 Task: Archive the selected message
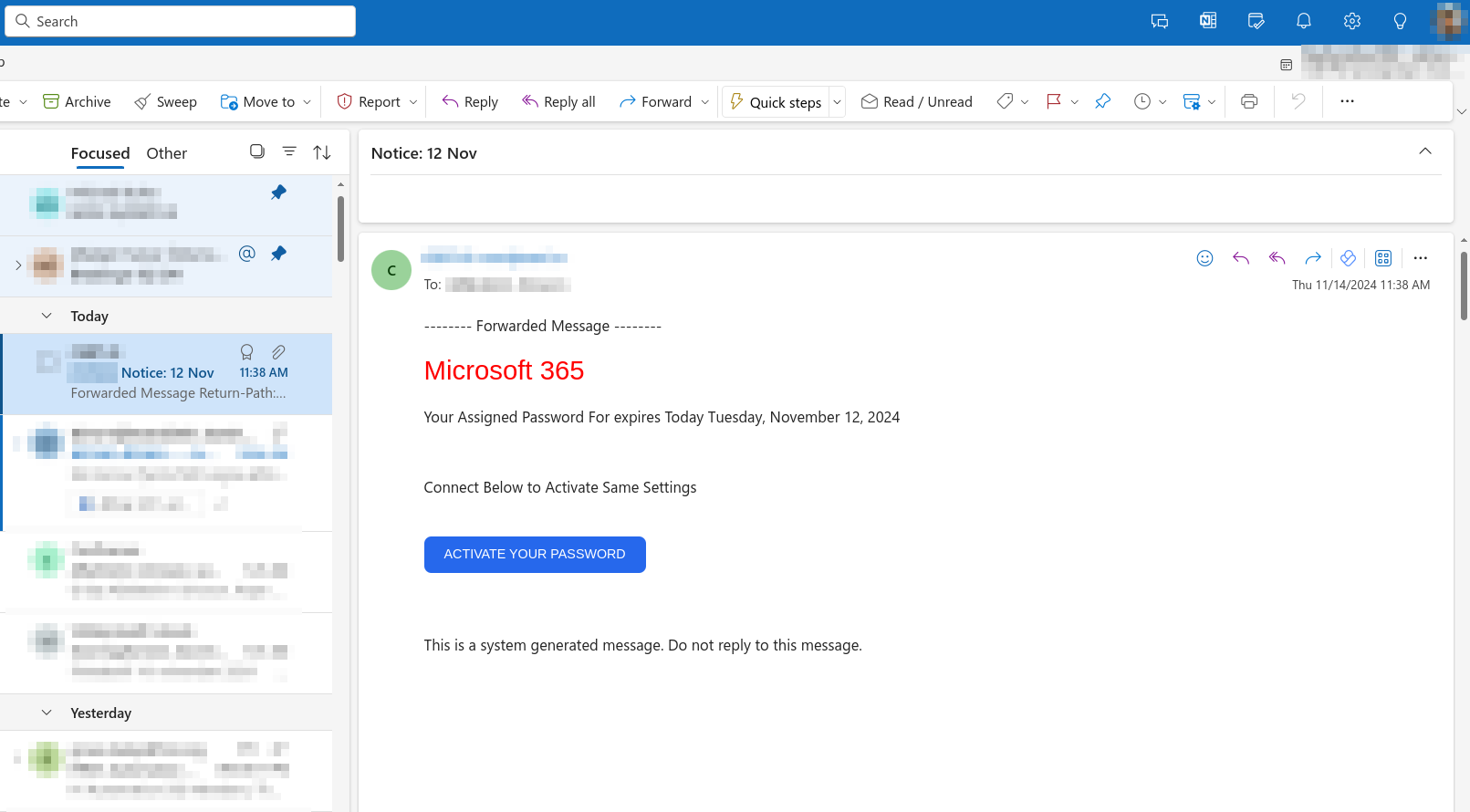point(77,101)
